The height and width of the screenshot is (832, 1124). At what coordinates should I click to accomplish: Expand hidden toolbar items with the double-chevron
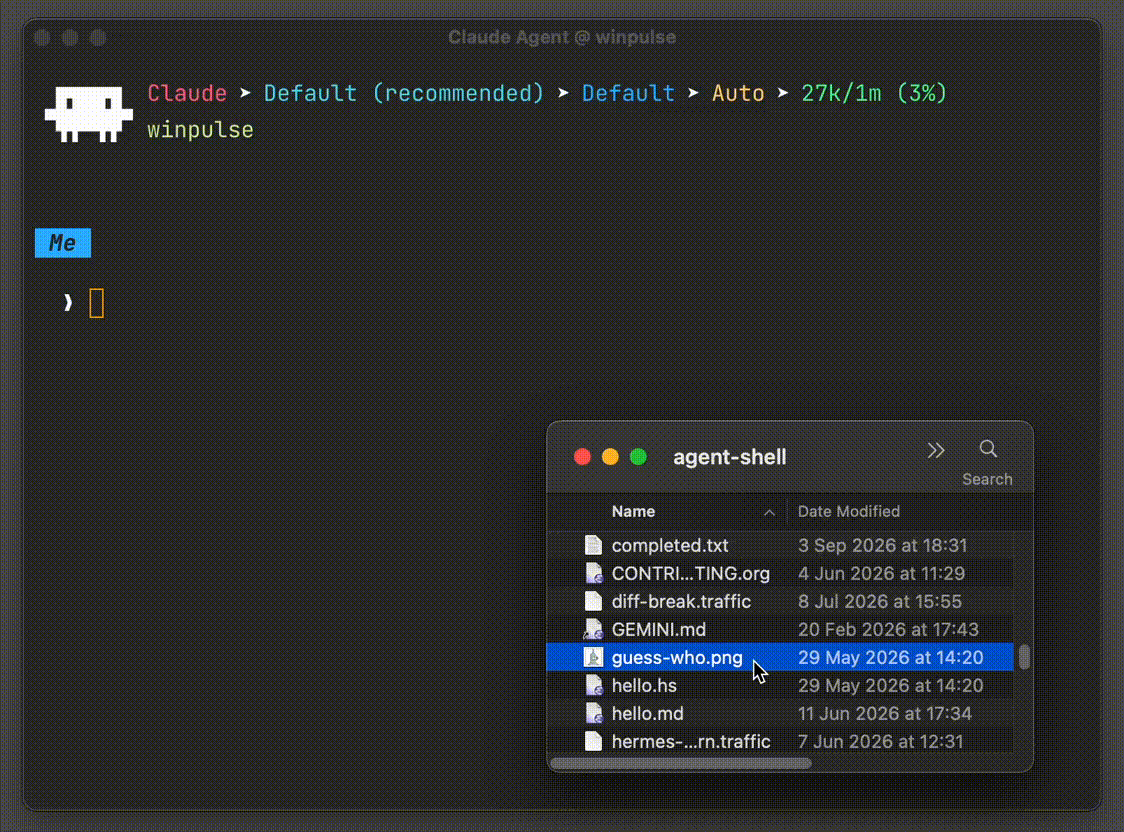(935, 450)
